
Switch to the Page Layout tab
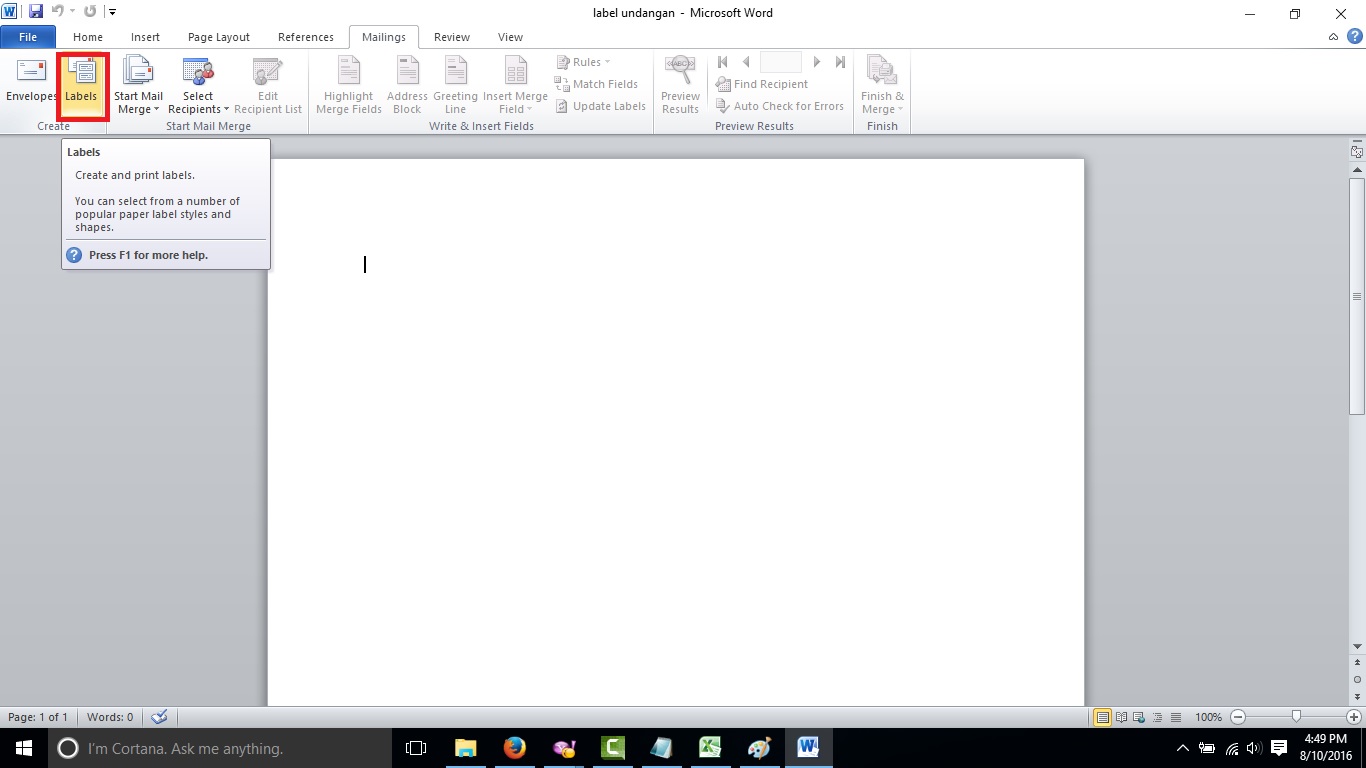[219, 37]
